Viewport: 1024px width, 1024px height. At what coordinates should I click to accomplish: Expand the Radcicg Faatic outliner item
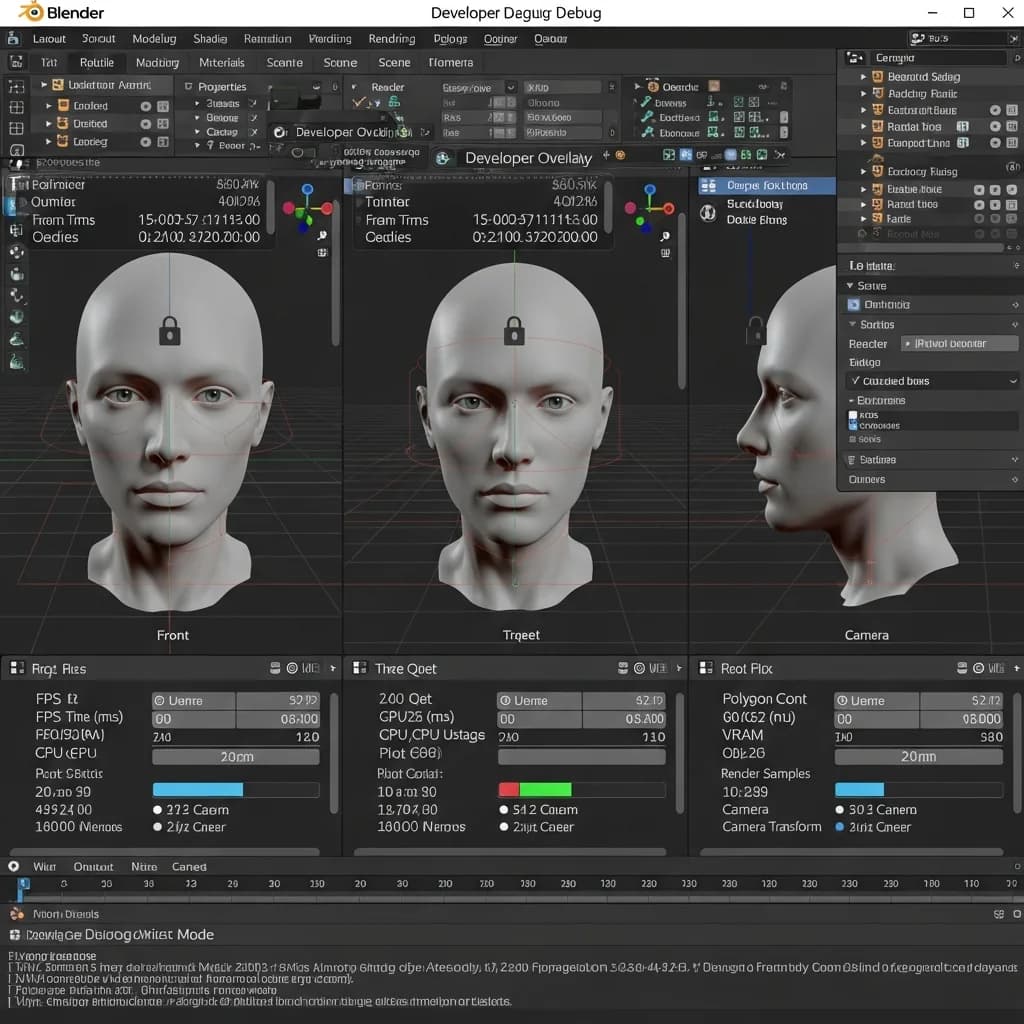pyautogui.click(x=863, y=93)
